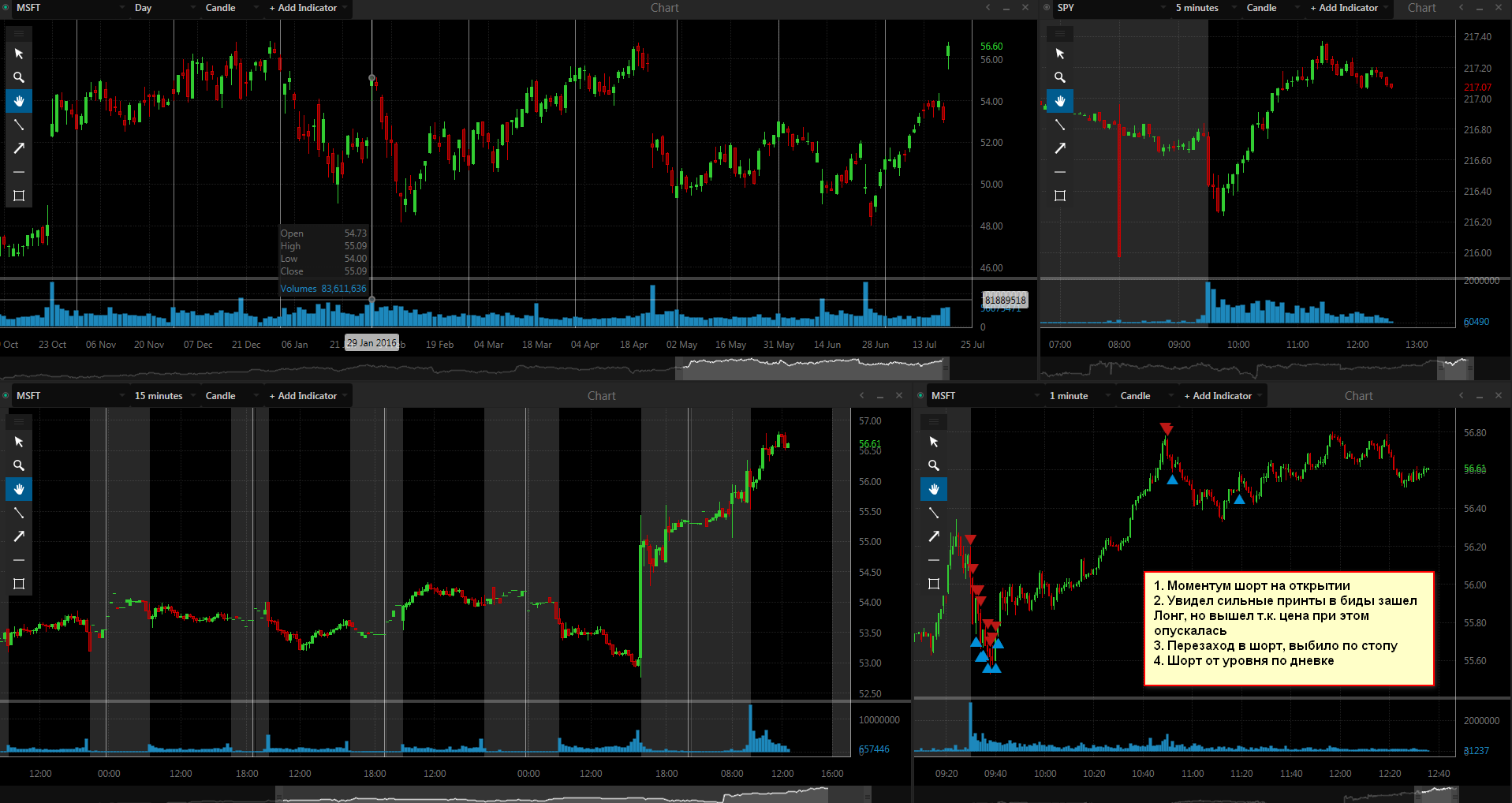1512x803 pixels.
Task: Open Candle chart type dropdown in Day chart
Action: (x=232, y=8)
